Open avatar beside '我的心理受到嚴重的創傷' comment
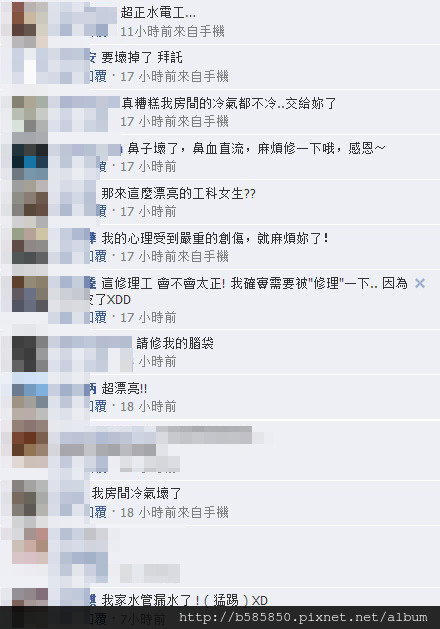Image resolution: width=440 pixels, height=629 pixels. click(x=30, y=246)
